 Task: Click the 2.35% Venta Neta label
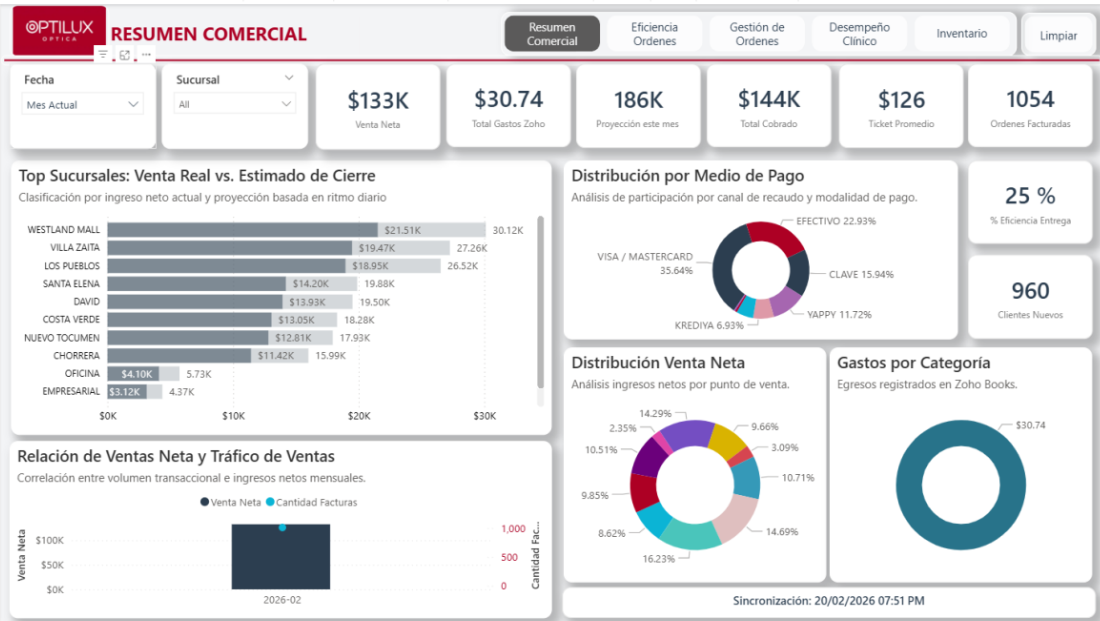click(x=622, y=428)
